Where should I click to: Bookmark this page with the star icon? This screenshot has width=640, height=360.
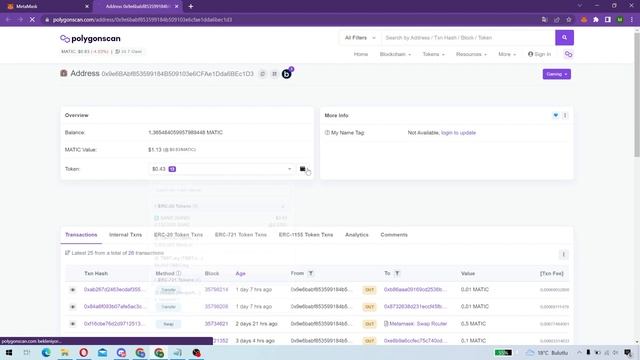(569, 20)
